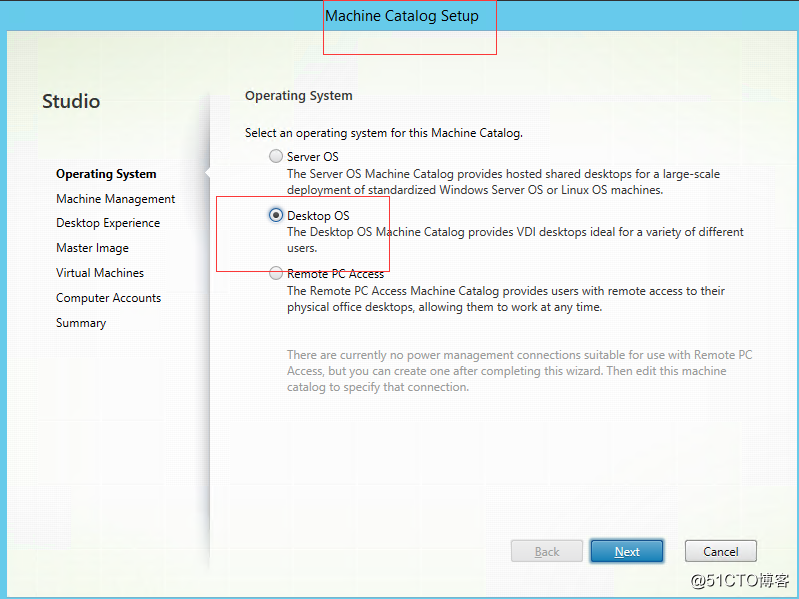Image resolution: width=799 pixels, height=599 pixels.
Task: Select the Desktop OS radio button
Action: (x=276, y=215)
